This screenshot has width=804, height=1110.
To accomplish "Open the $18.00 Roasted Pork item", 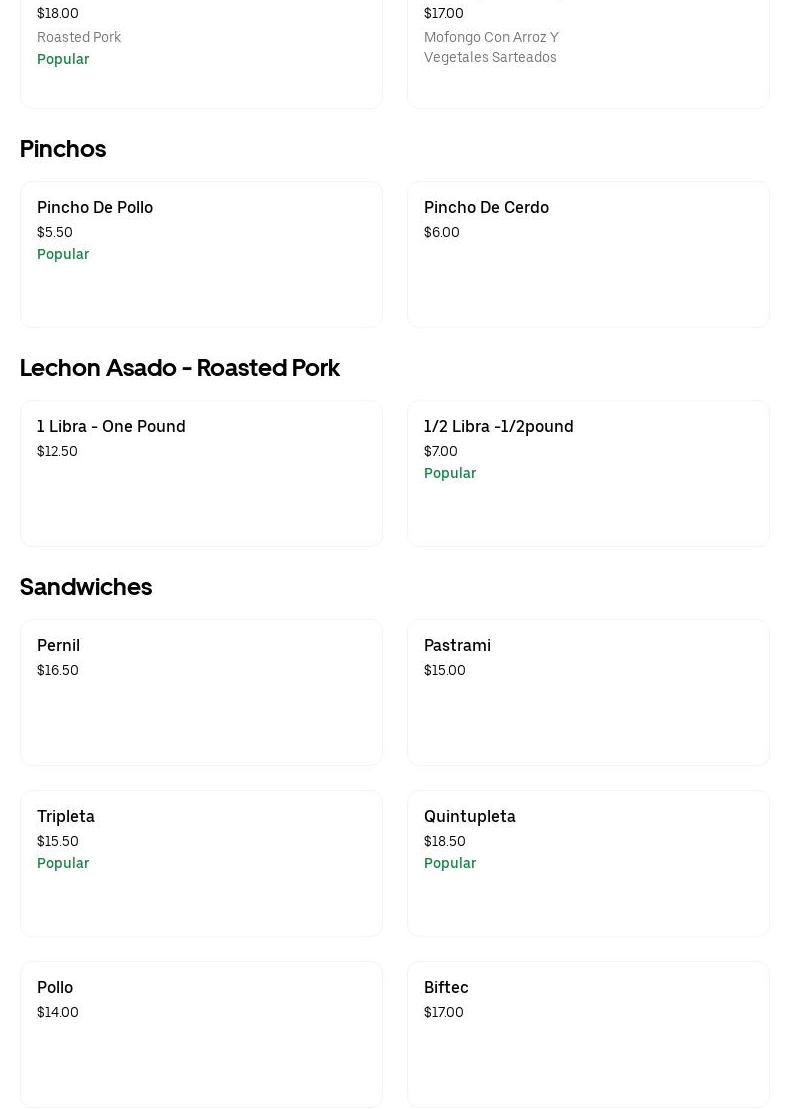I will point(200,50).
